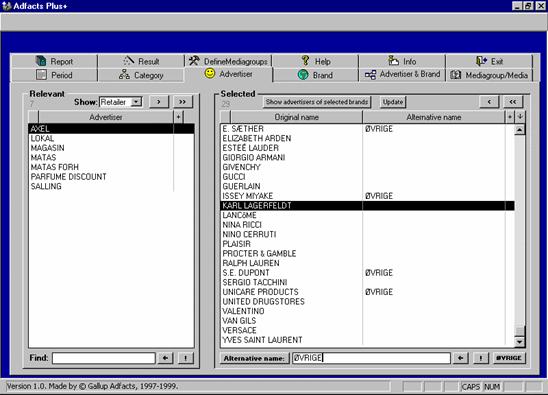Screen dimensions: 548x395
Task: Switch to the Period tab
Action: tap(55, 75)
